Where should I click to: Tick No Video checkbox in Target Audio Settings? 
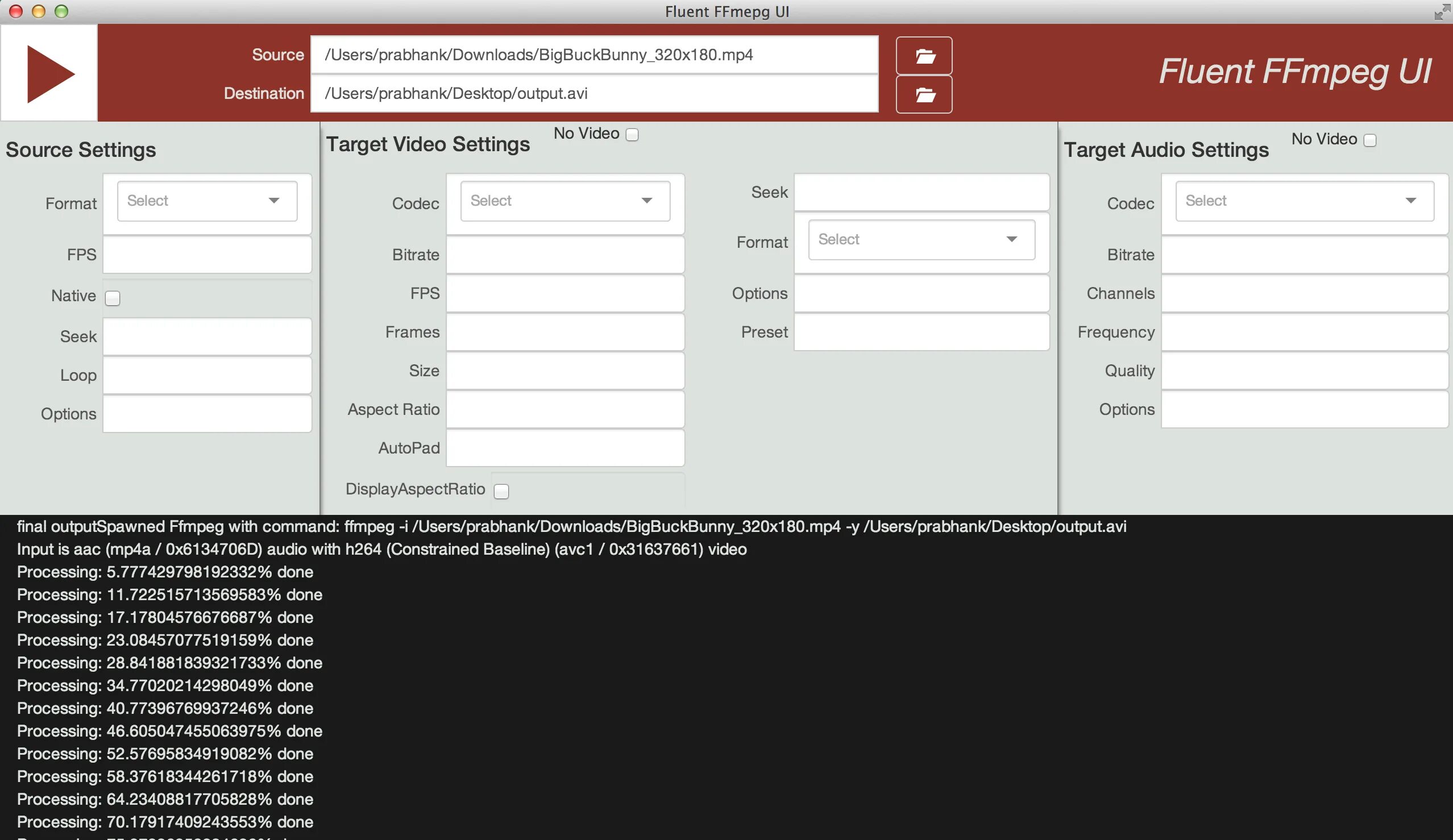coord(1369,140)
